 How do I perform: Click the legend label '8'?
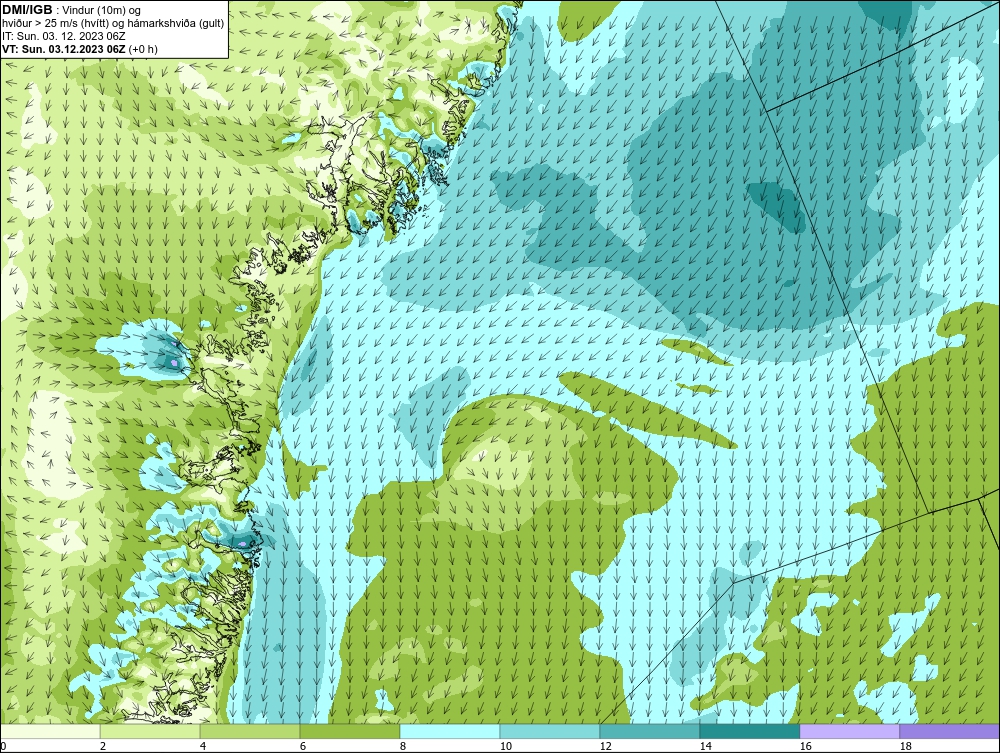[x=403, y=746]
